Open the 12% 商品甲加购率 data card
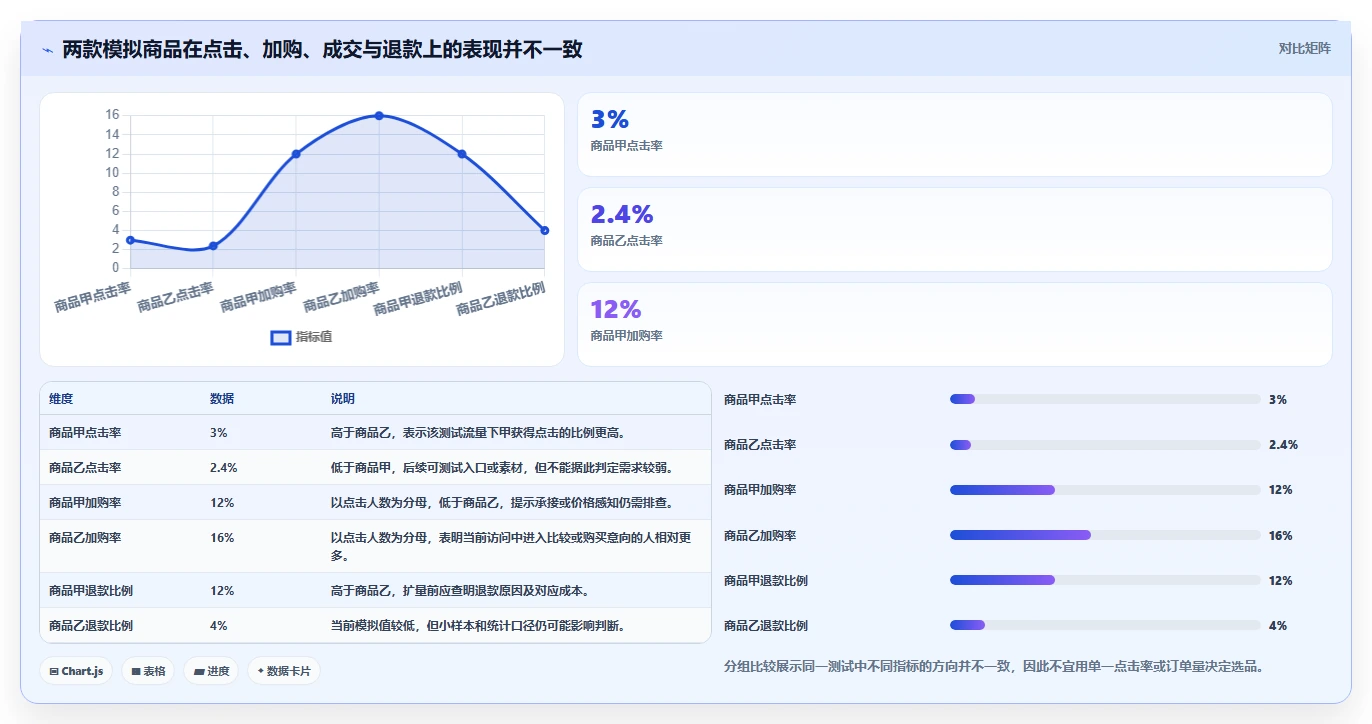The width and height of the screenshot is (1372, 724). click(955, 325)
